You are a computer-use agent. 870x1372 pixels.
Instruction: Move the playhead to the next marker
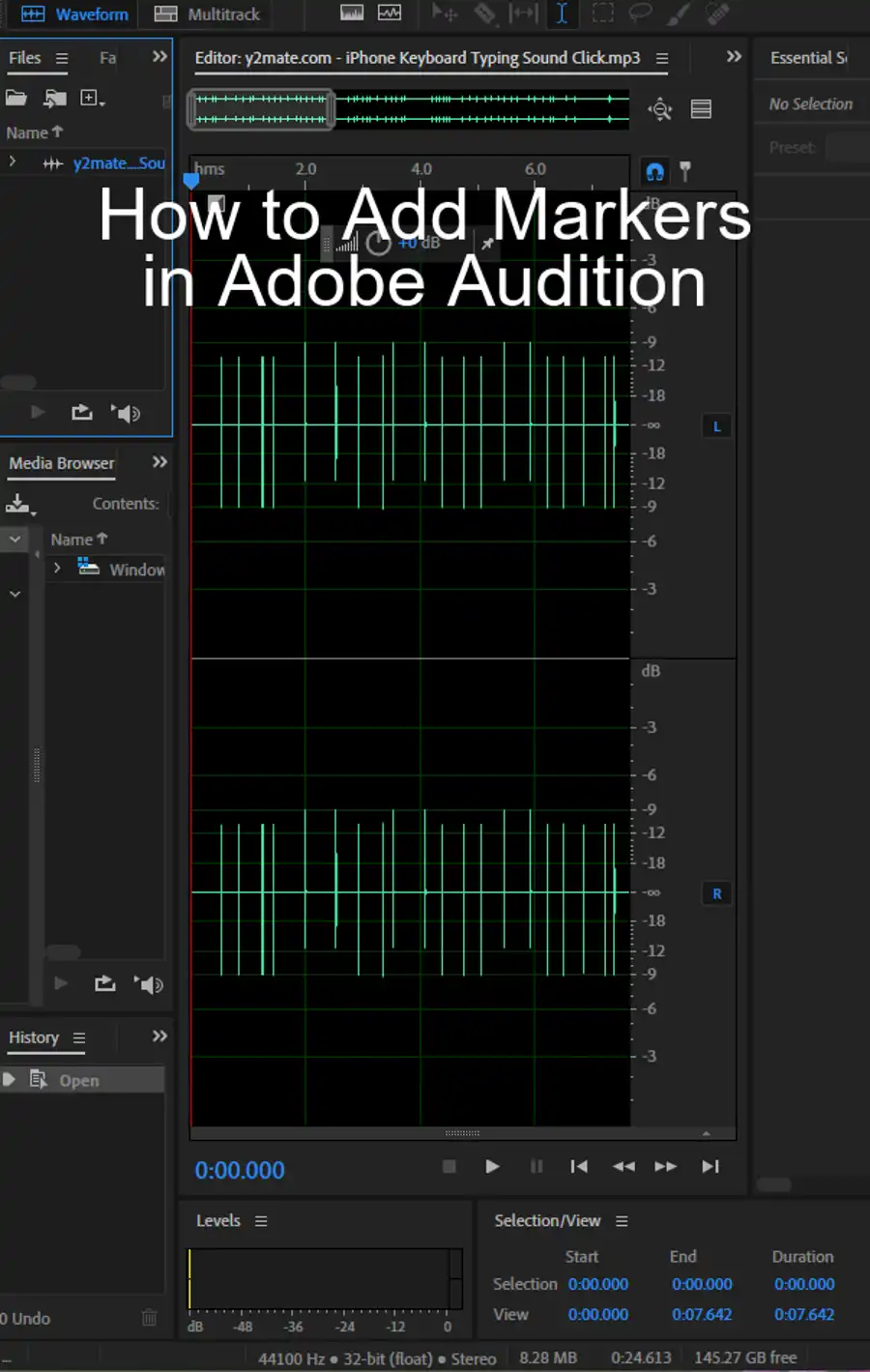click(x=710, y=1166)
